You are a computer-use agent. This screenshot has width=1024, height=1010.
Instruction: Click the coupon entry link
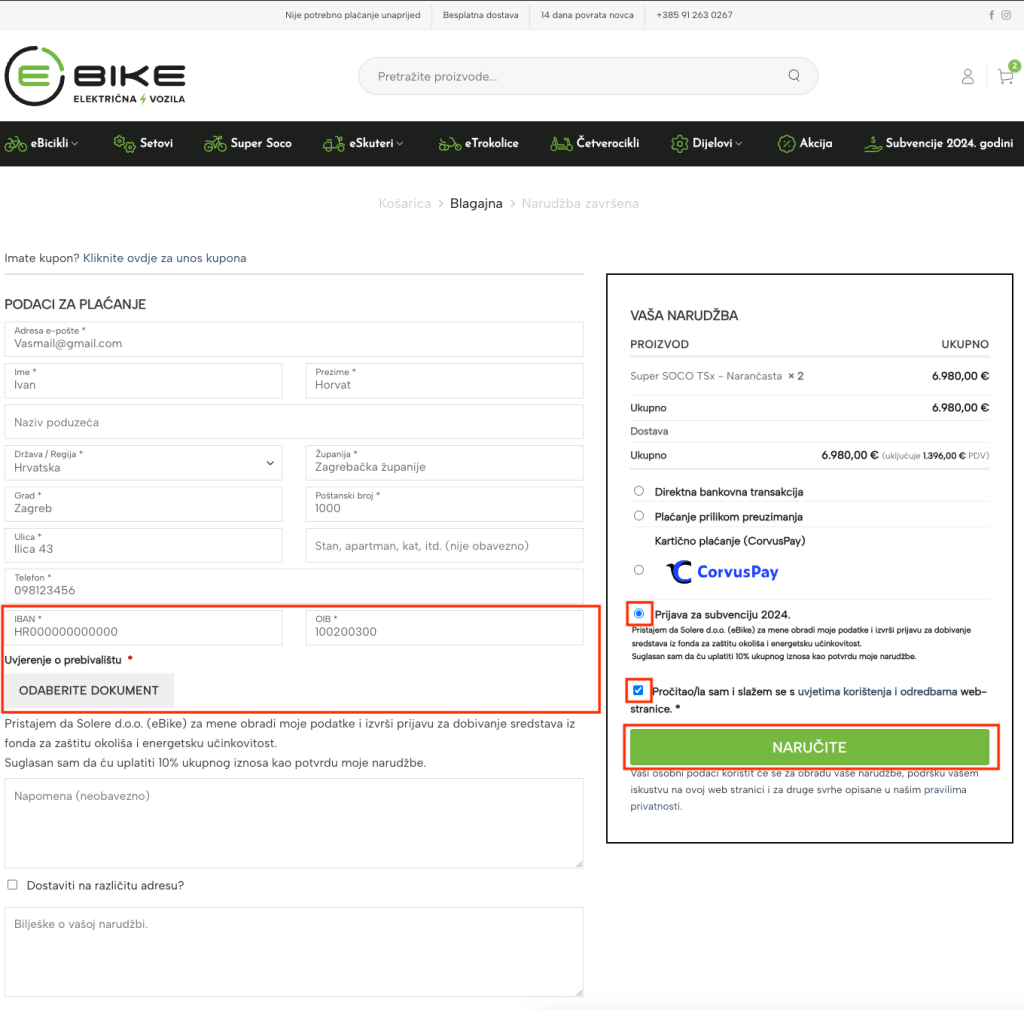click(x=165, y=258)
